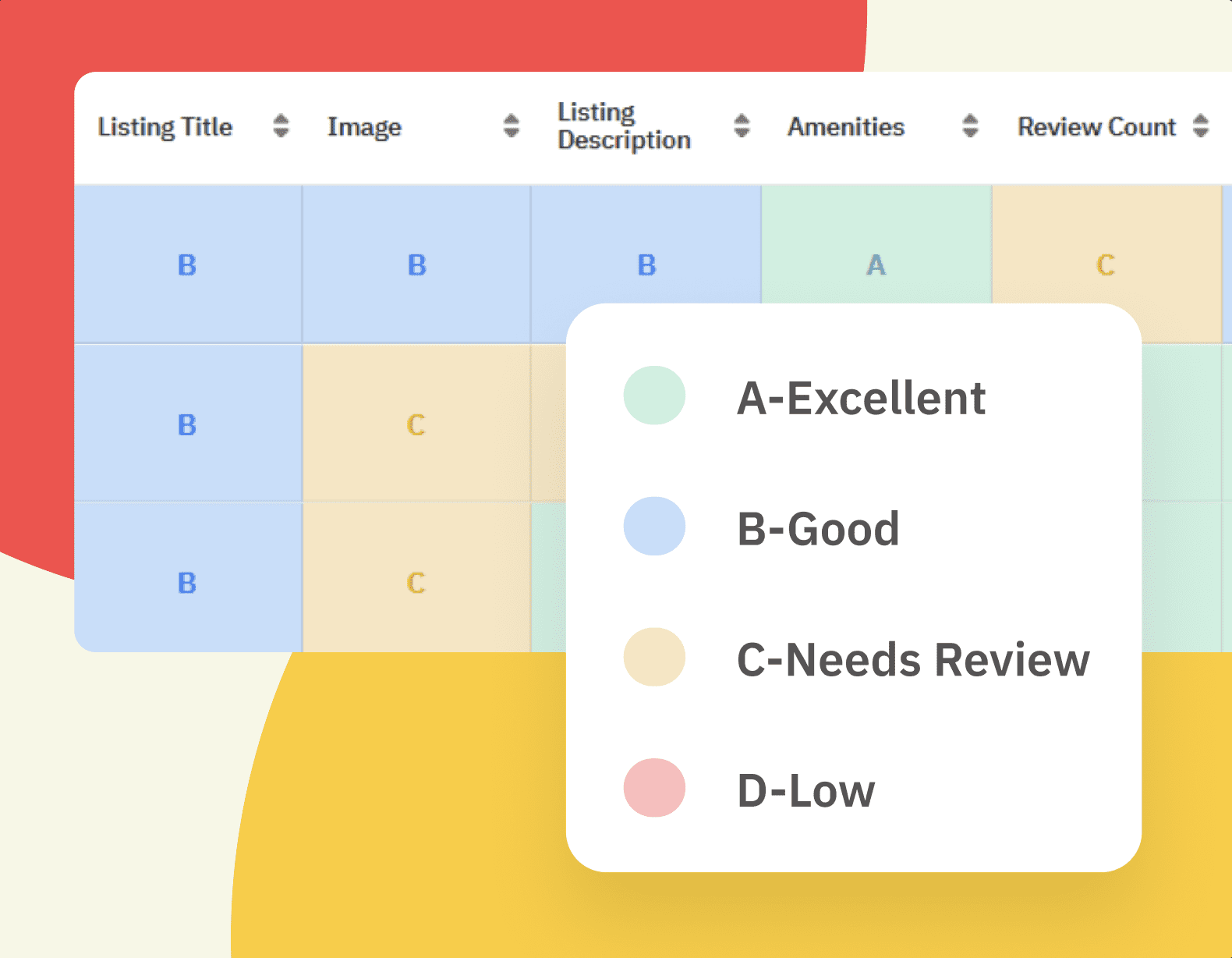Screen dimensions: 1232x958
Task: Sort the Amenities column
Action: tap(970, 126)
